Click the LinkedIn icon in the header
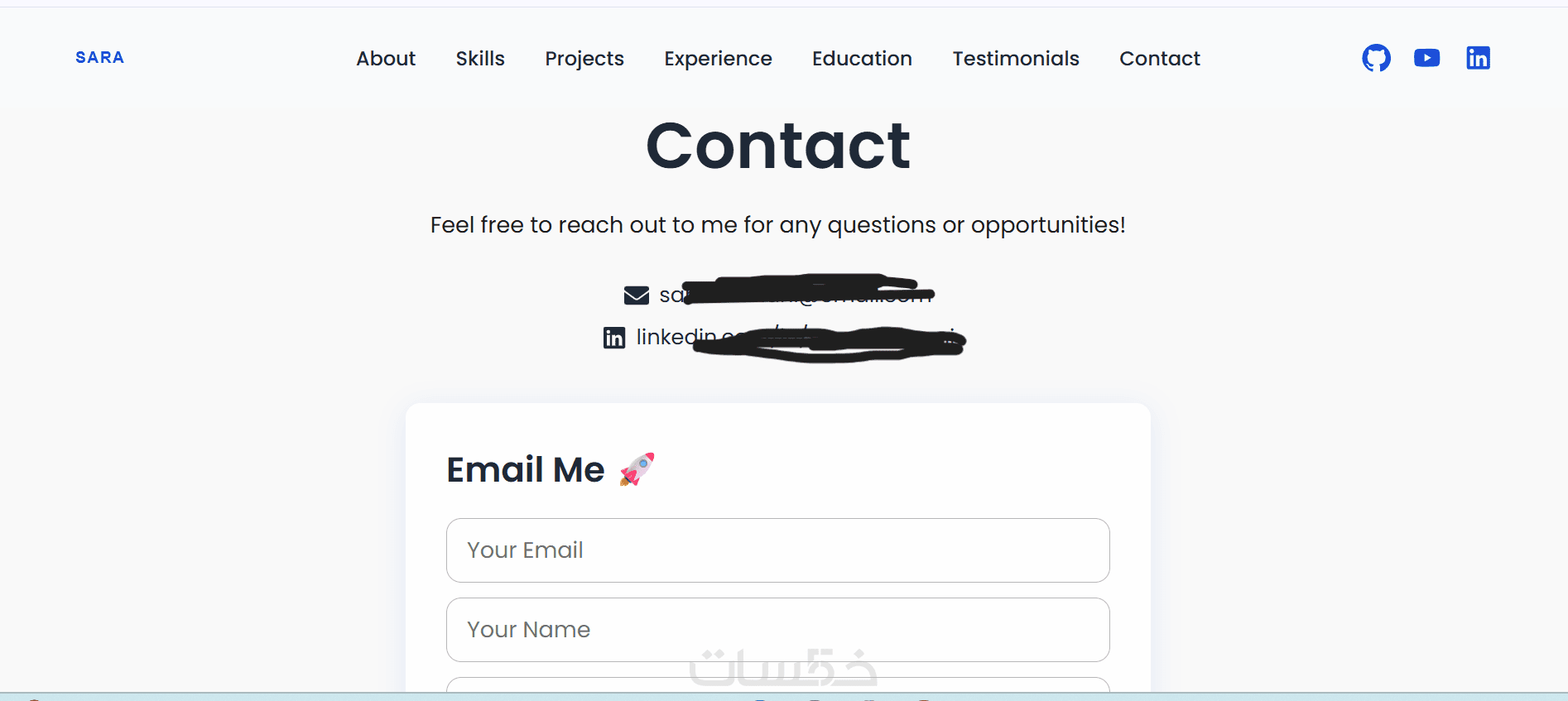The height and width of the screenshot is (701, 1568). [x=1478, y=58]
